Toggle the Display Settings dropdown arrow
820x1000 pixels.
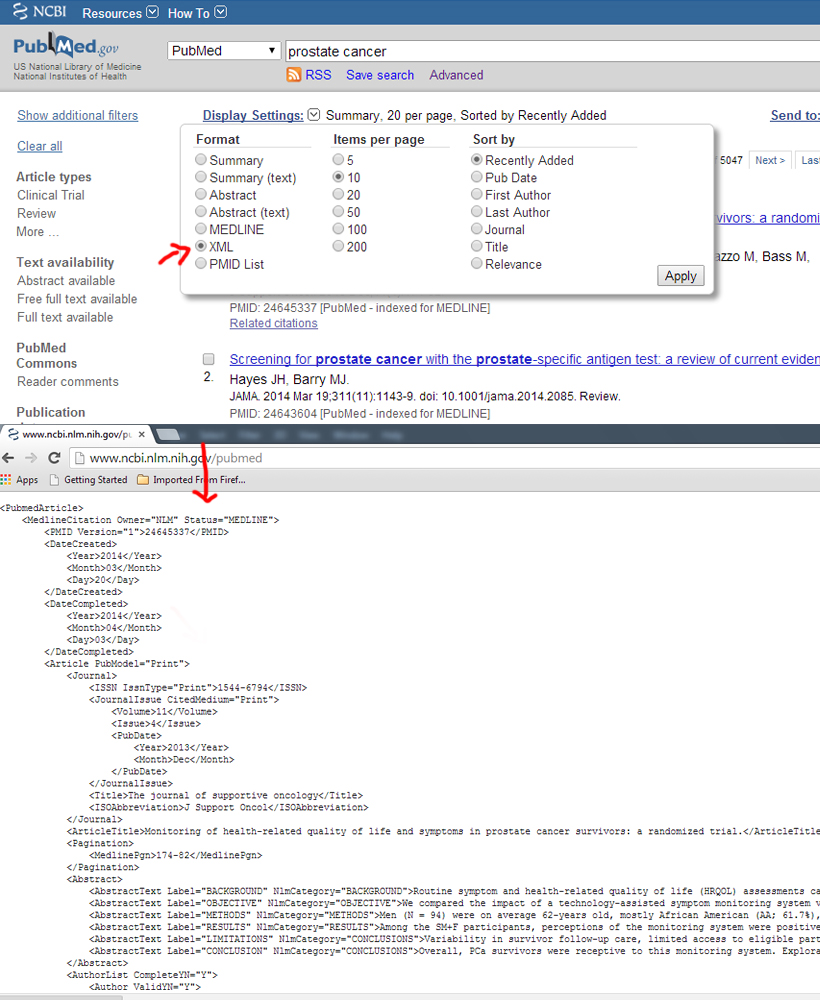pyautogui.click(x=314, y=115)
